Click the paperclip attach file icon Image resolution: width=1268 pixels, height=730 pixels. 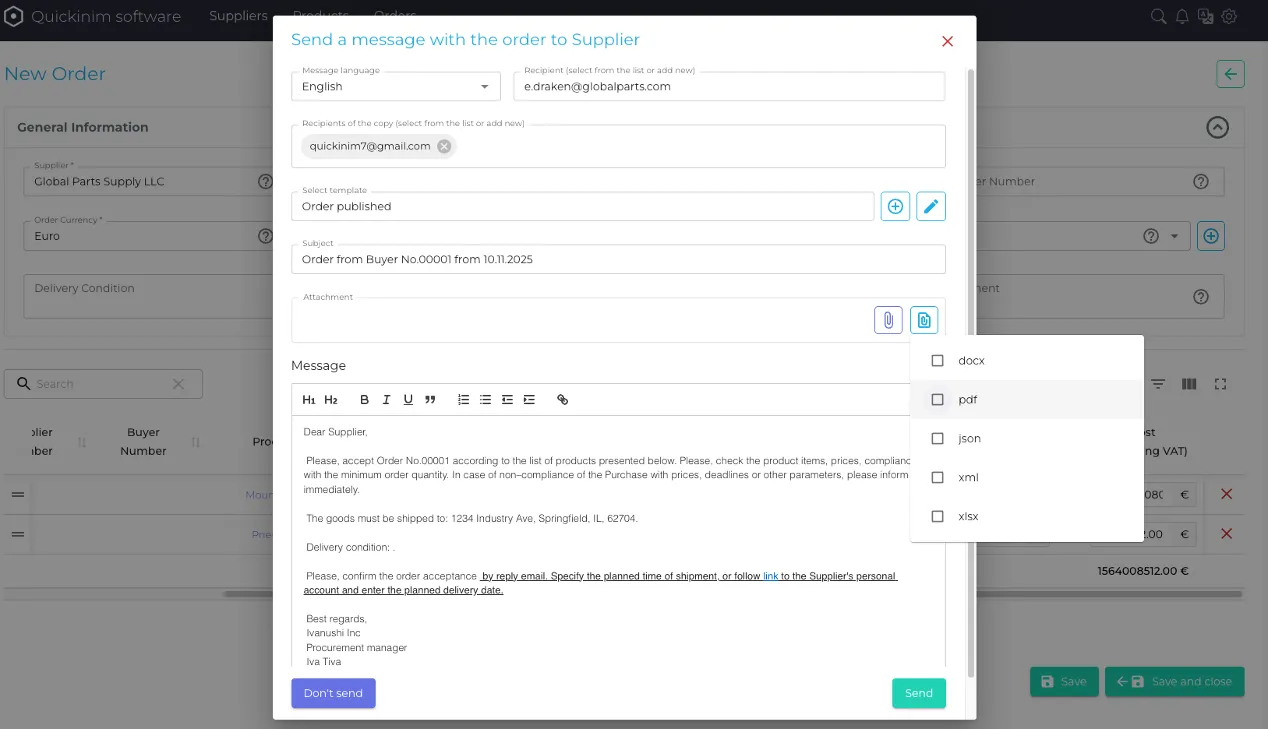click(x=888, y=320)
